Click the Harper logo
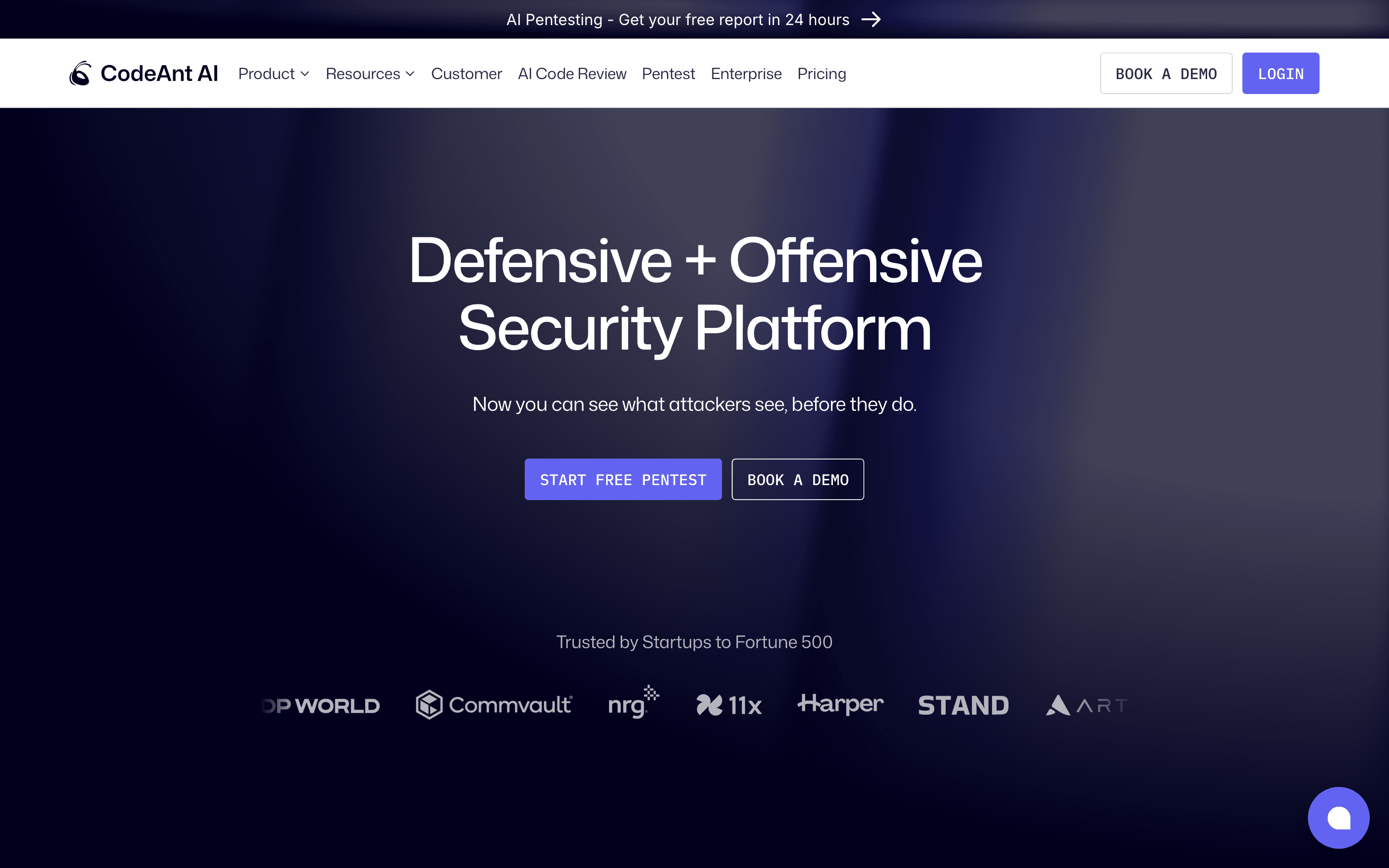Image resolution: width=1389 pixels, height=868 pixels. [x=840, y=704]
